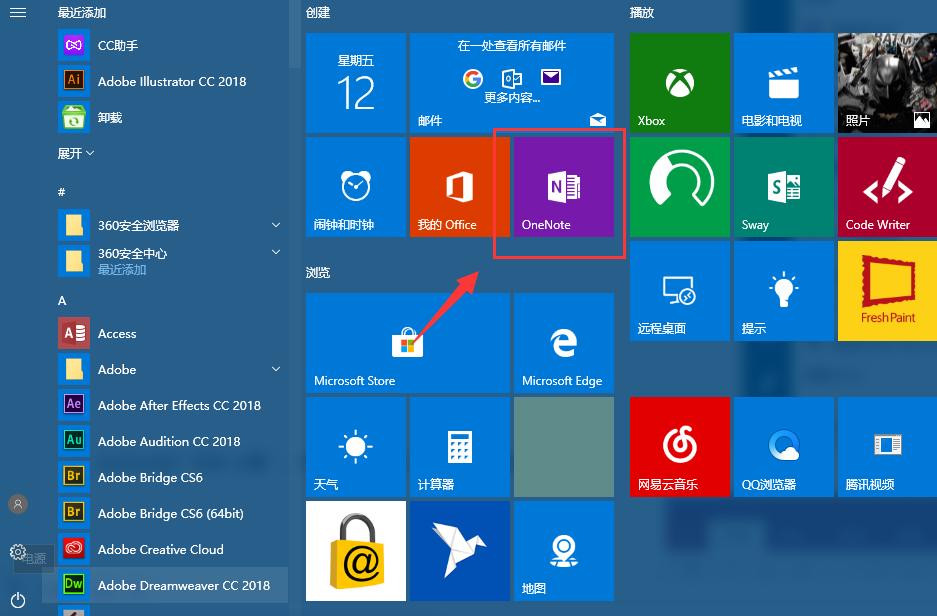Launch Code Writer

tap(886, 187)
